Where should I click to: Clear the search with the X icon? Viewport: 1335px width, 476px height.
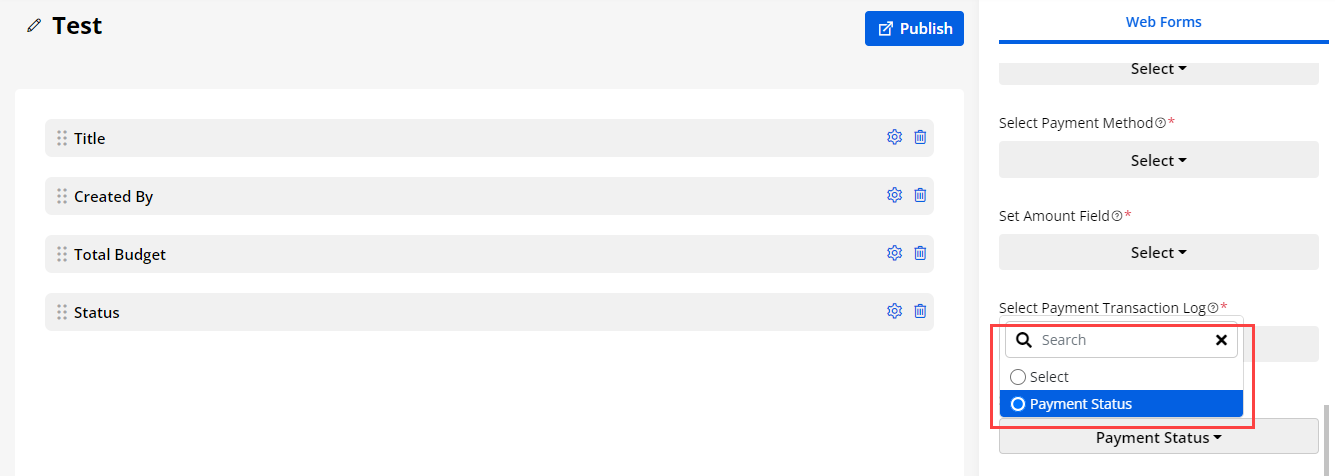click(1221, 340)
